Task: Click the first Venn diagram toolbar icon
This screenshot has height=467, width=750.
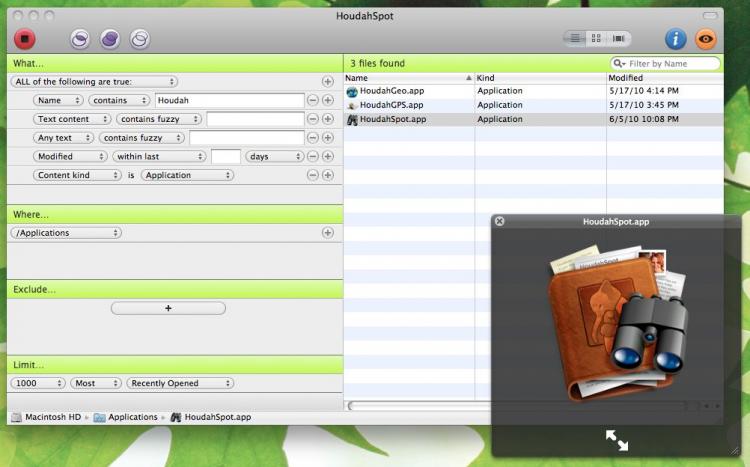Action: pos(80,39)
